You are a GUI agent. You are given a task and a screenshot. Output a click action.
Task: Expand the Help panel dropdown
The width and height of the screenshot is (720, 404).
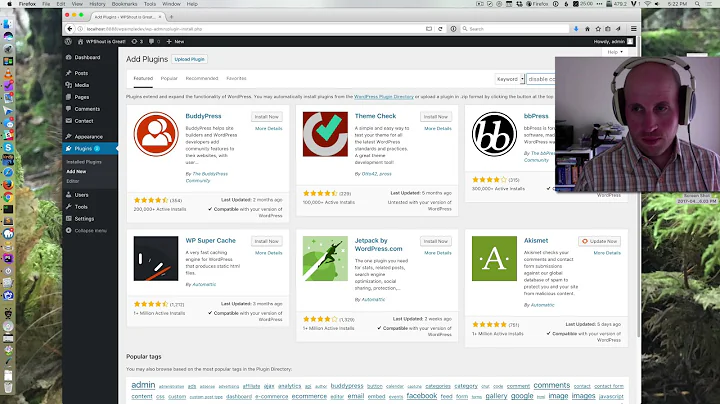point(615,52)
